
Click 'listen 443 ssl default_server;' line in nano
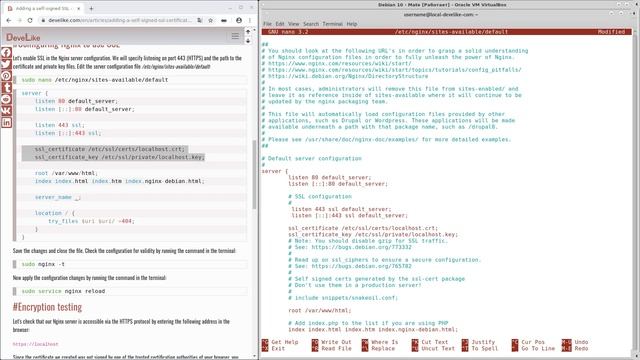click(x=341, y=209)
